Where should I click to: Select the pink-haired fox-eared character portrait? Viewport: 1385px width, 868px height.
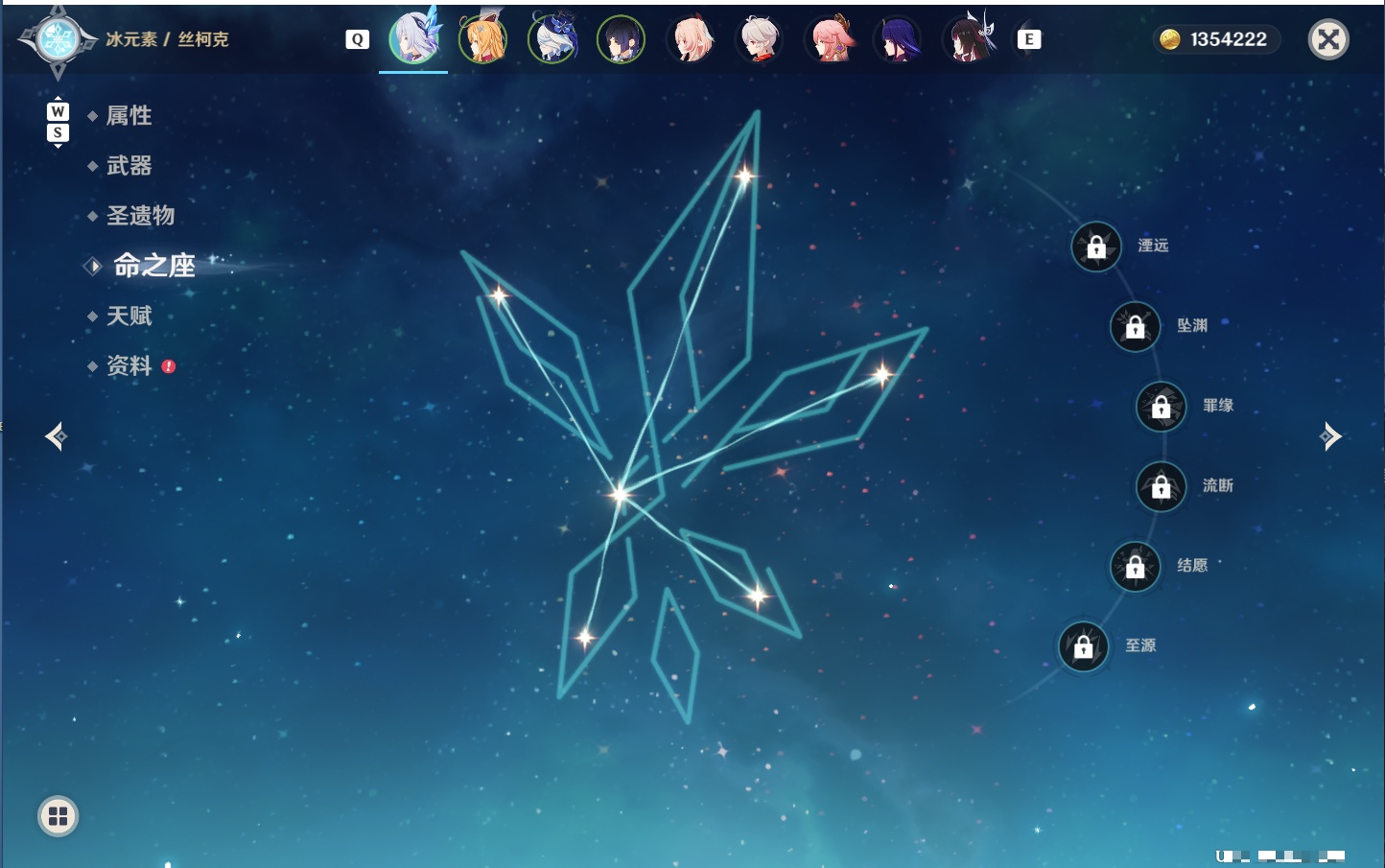pyautogui.click(x=830, y=39)
